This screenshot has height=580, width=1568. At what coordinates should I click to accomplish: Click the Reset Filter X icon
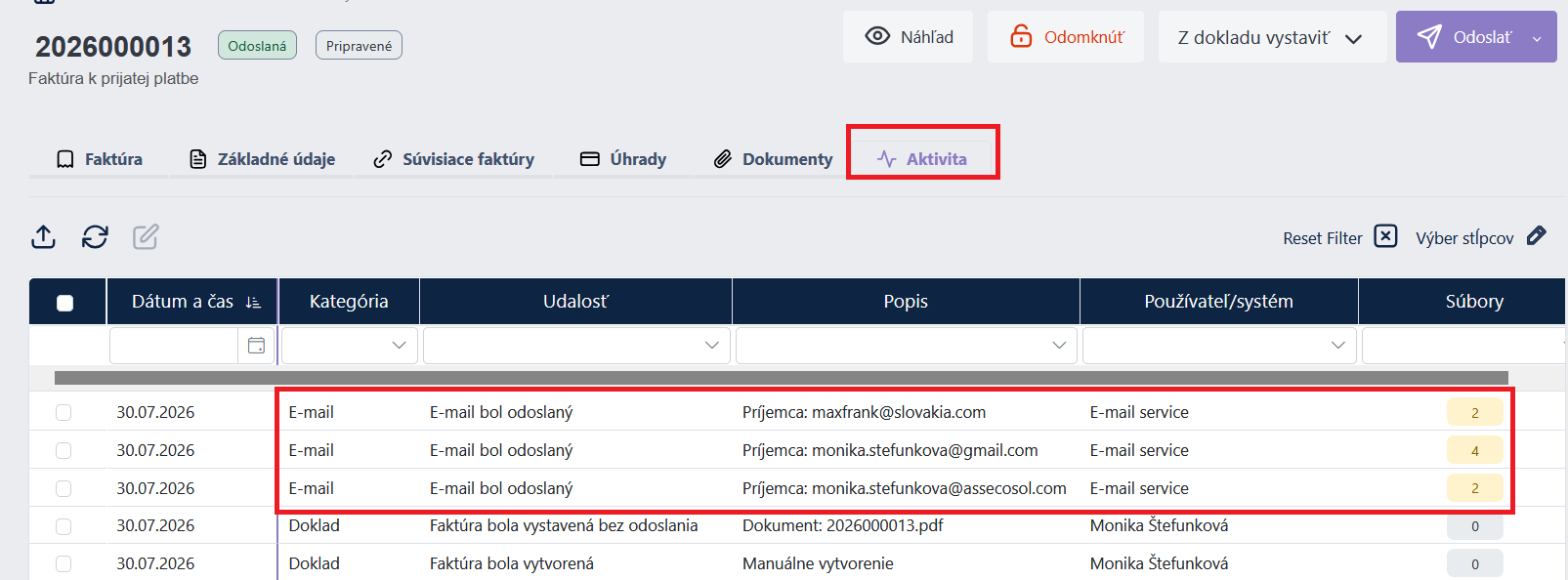(1385, 236)
